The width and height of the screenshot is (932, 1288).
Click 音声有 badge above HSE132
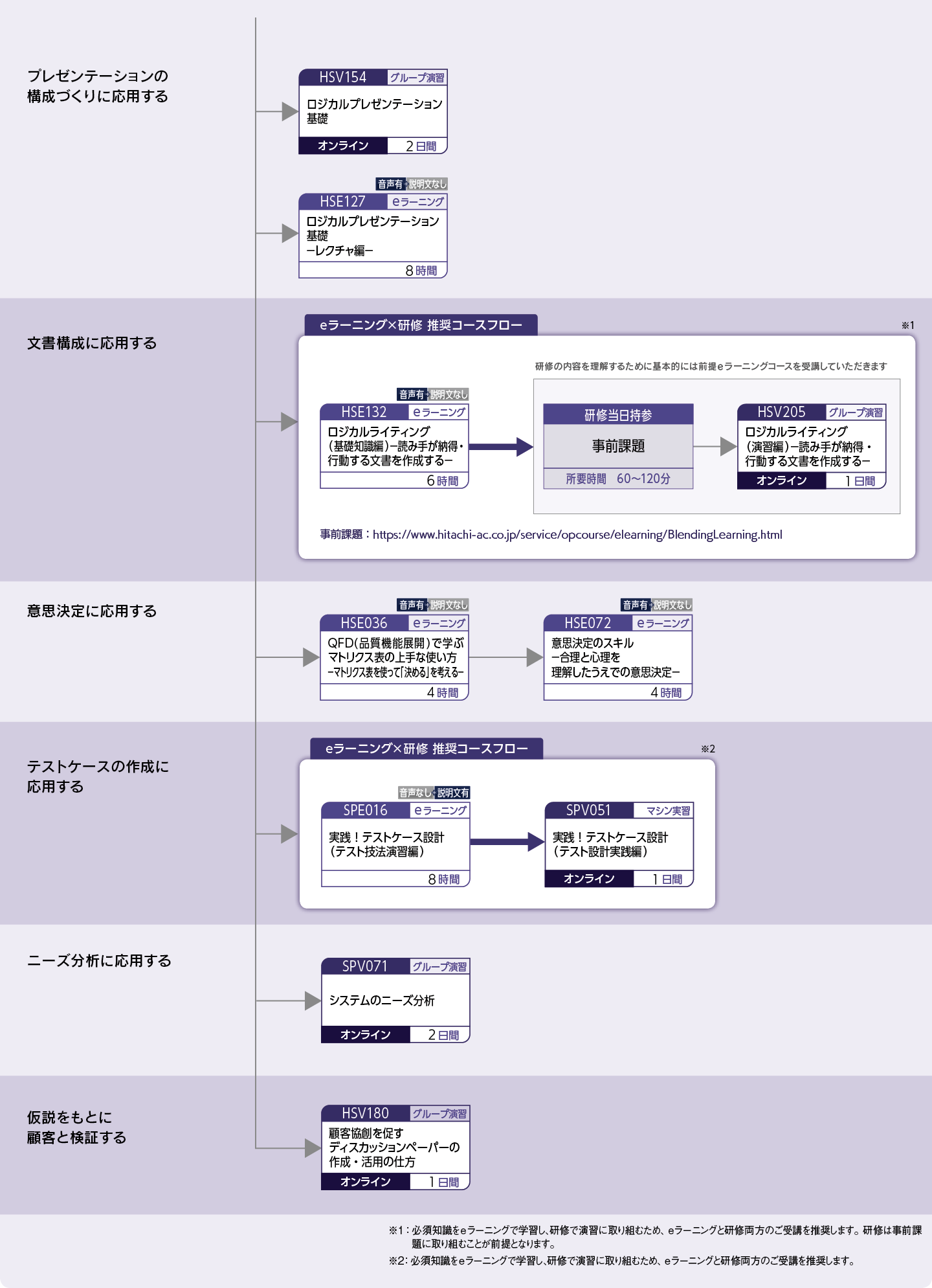[x=412, y=394]
